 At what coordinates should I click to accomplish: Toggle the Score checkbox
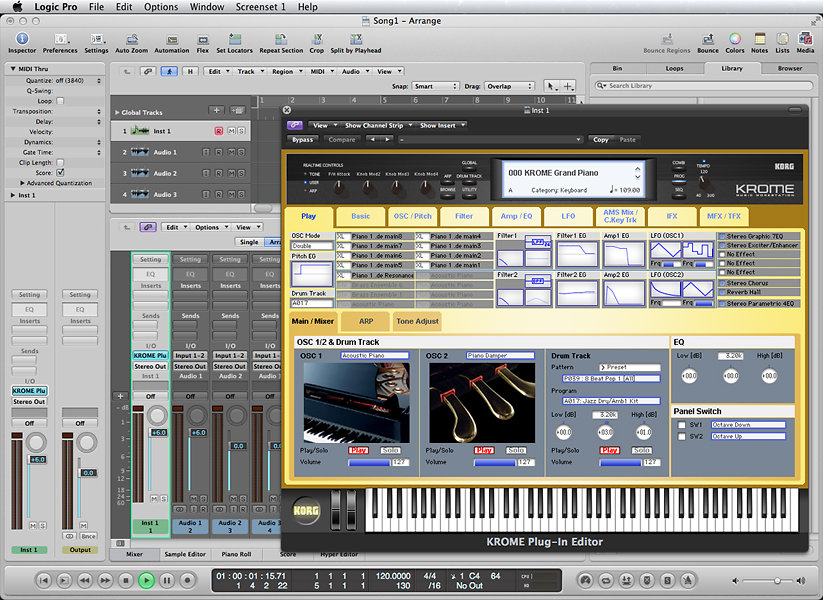60,172
